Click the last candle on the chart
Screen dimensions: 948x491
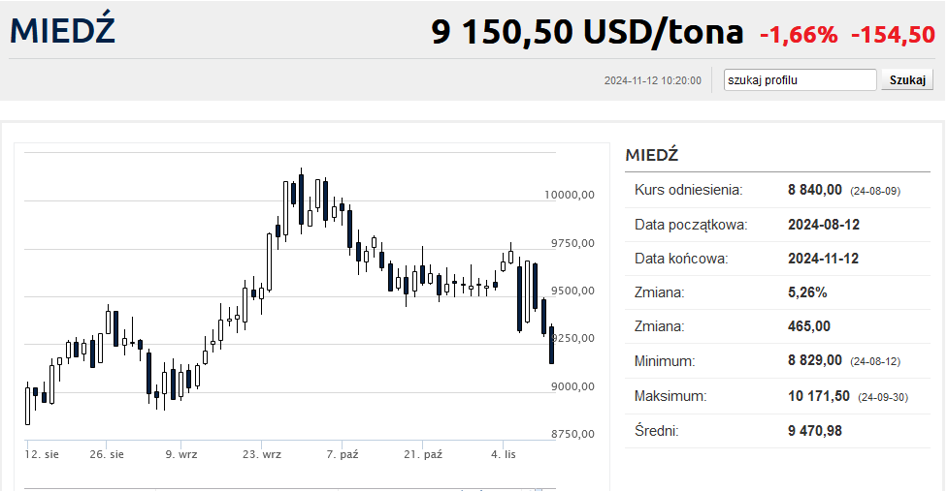coord(552,345)
